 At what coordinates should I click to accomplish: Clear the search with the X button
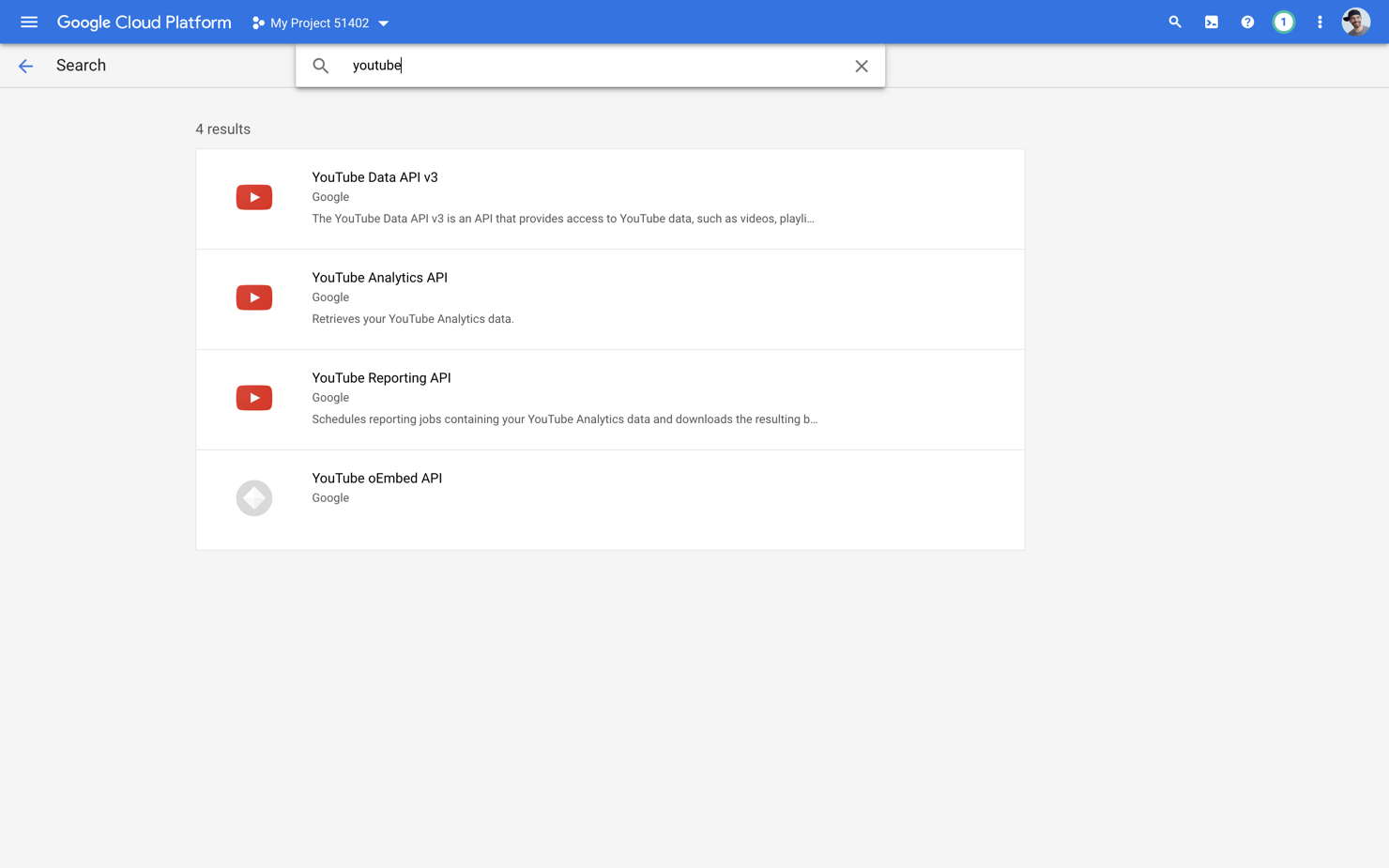[861, 66]
